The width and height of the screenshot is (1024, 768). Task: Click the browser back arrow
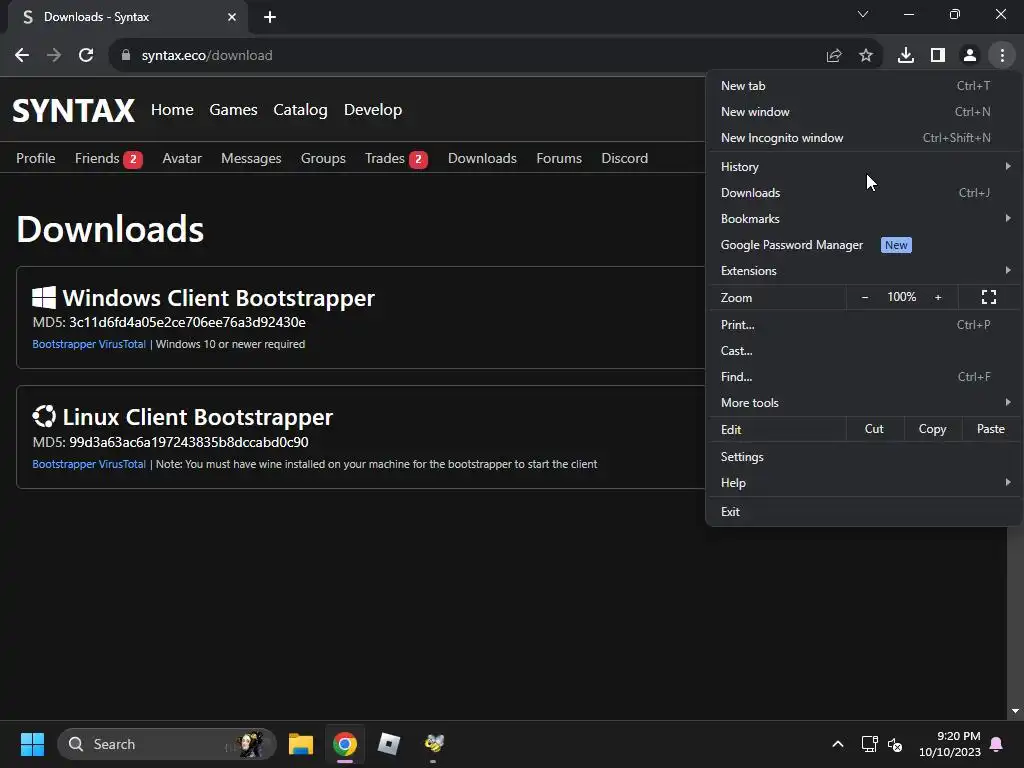point(22,56)
